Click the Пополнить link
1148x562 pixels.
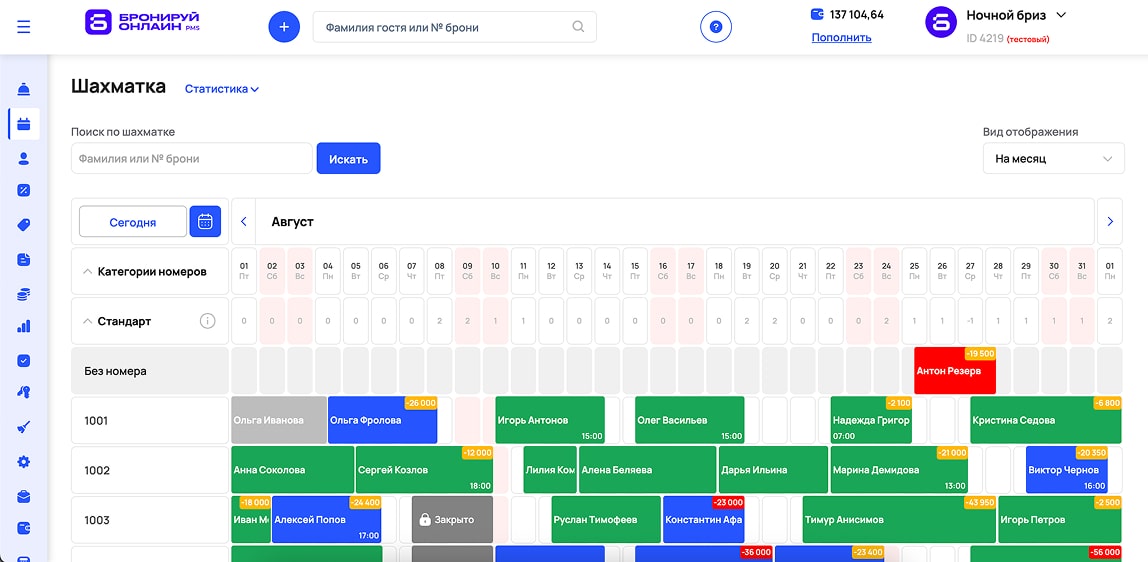tap(841, 37)
